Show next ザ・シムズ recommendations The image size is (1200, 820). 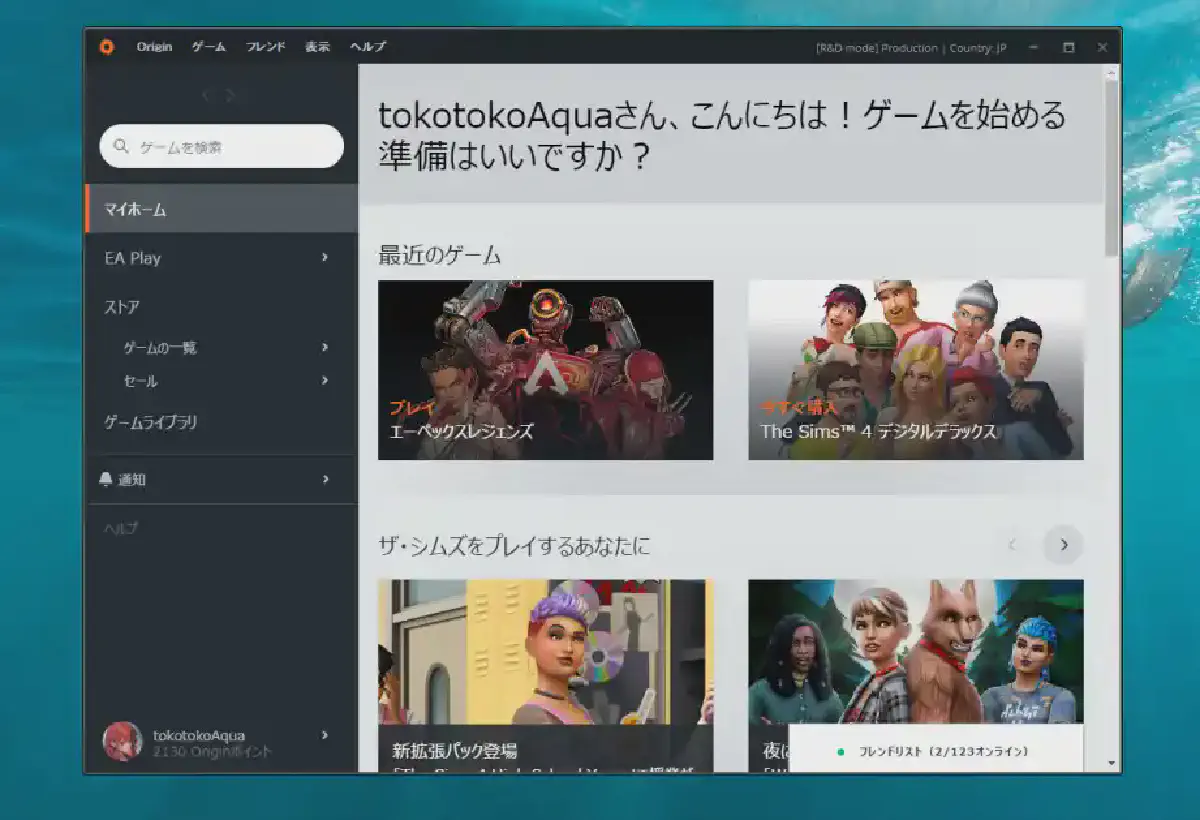pos(1063,545)
